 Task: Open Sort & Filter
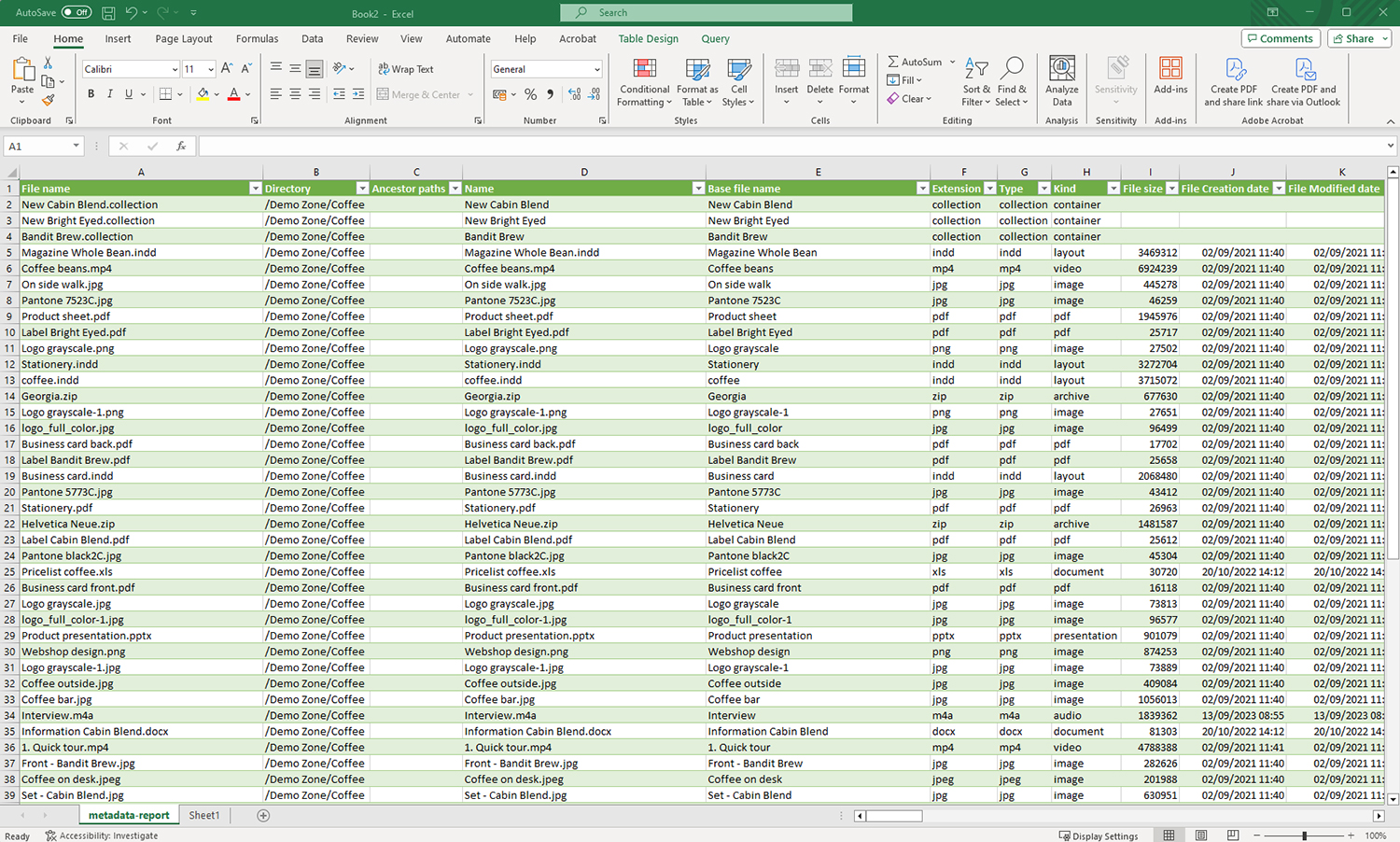pyautogui.click(x=976, y=82)
